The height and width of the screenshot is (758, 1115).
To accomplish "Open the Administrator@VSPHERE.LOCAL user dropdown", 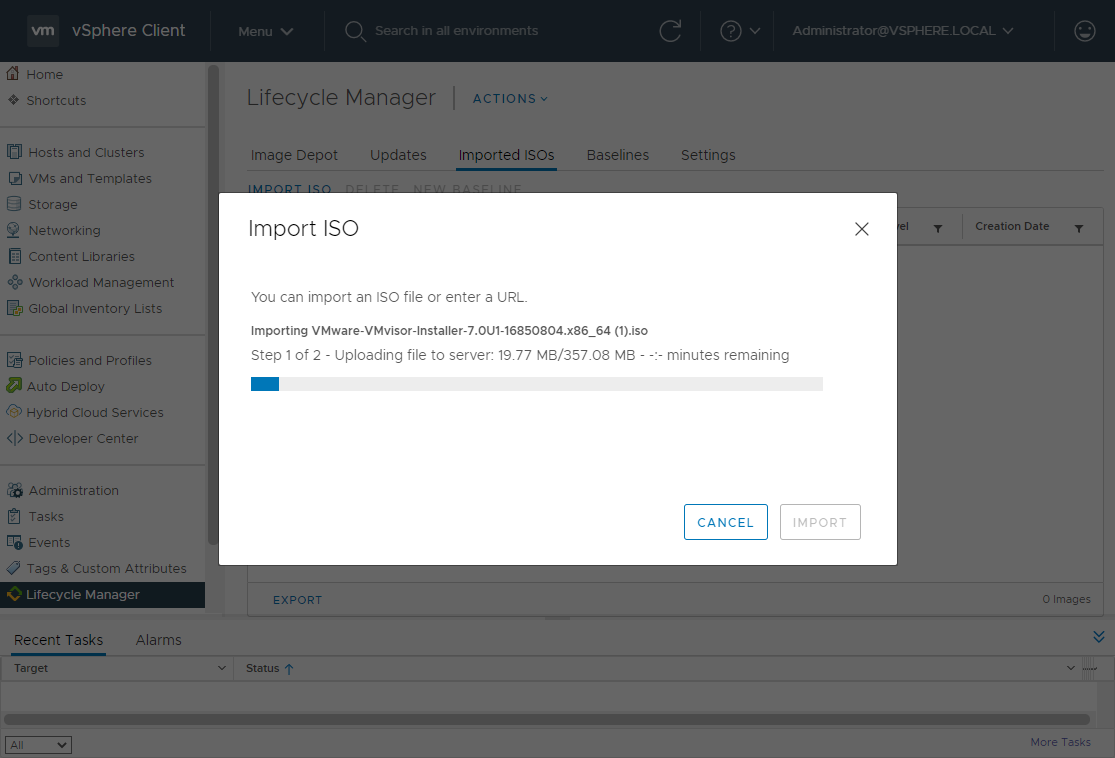I will click(902, 31).
